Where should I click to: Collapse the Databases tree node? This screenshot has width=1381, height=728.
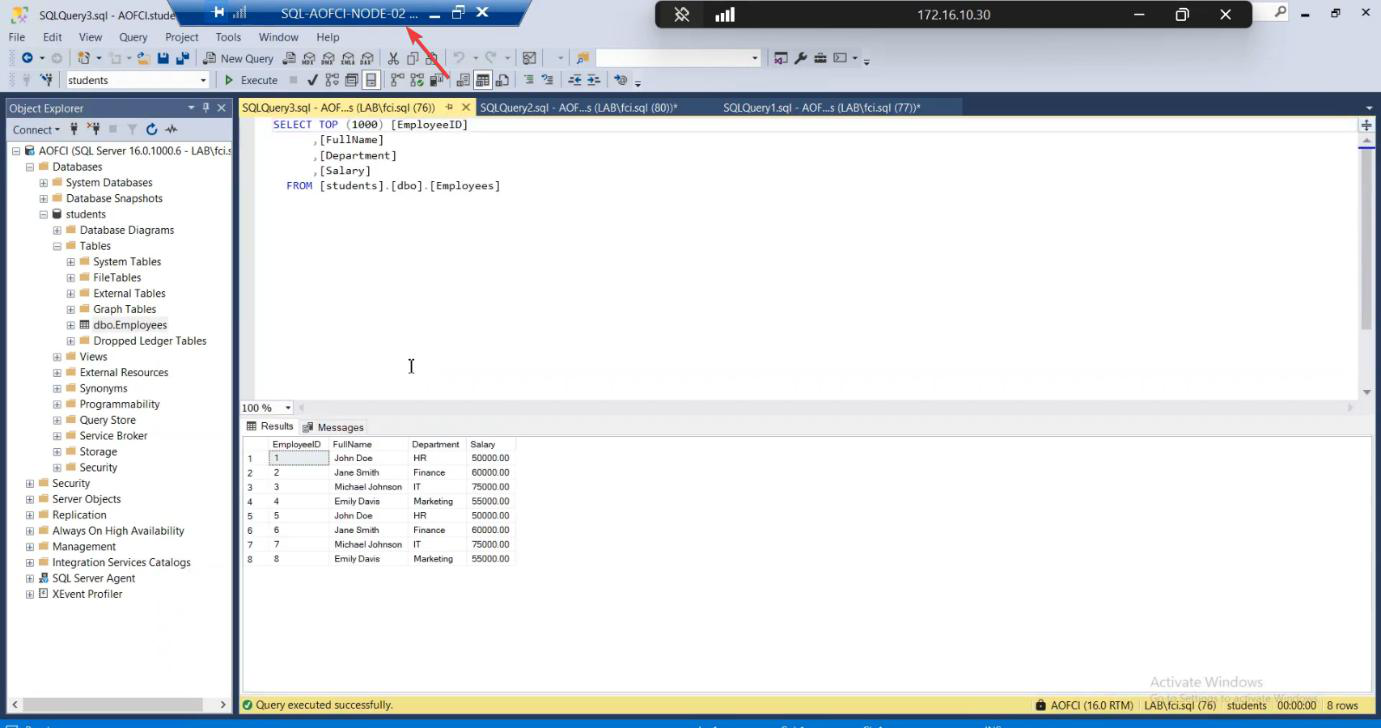click(x=29, y=167)
